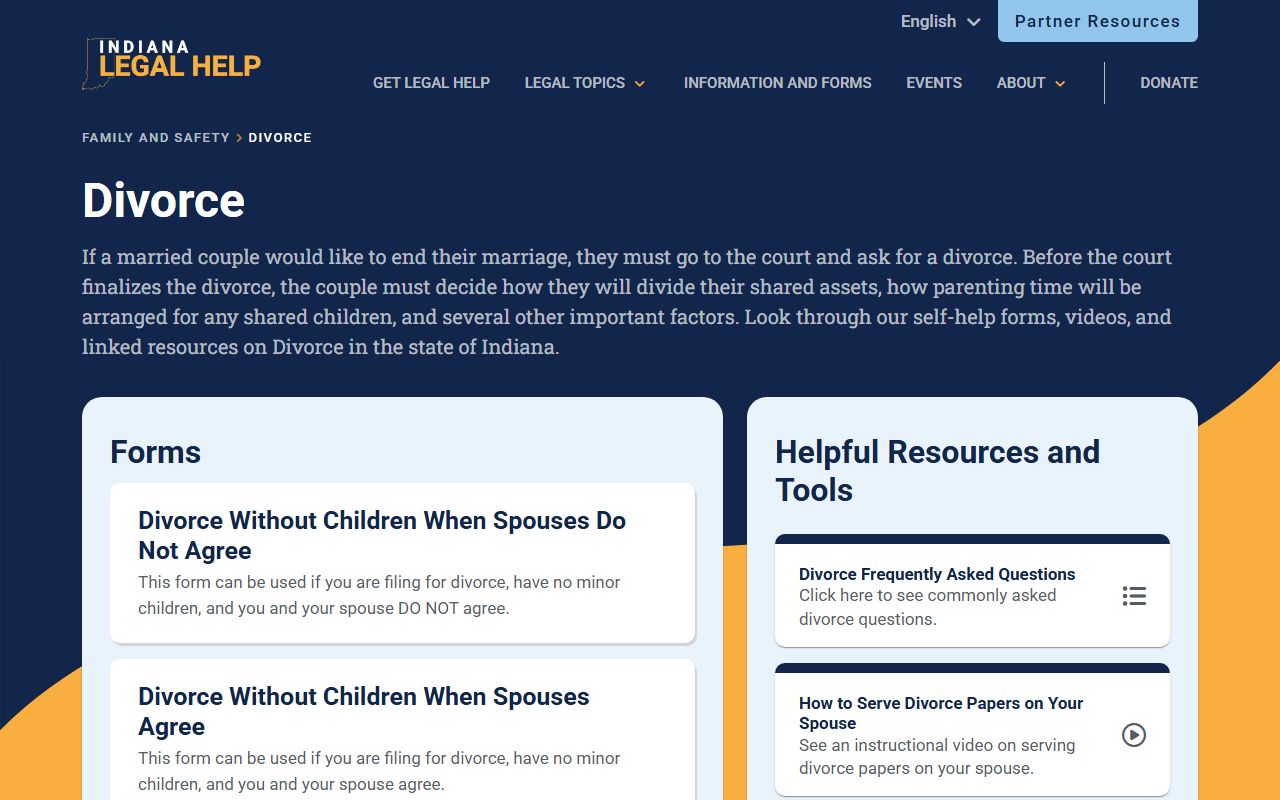Click the breadcrumb separator arrow

239,138
